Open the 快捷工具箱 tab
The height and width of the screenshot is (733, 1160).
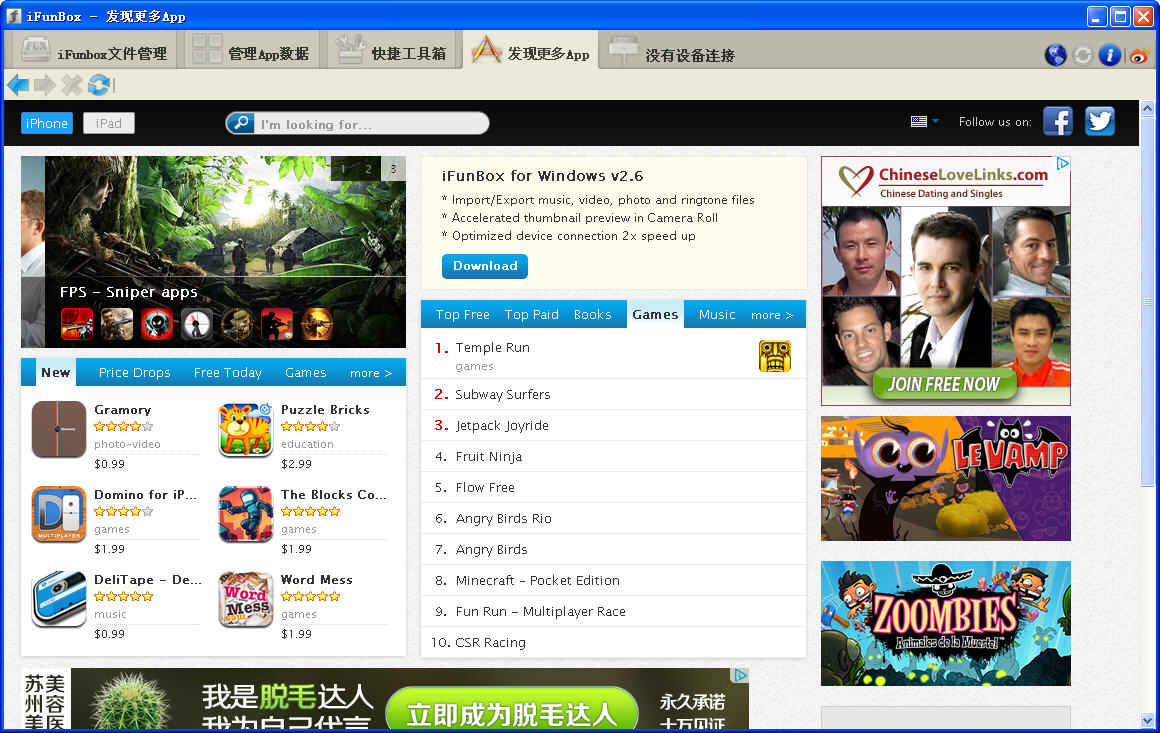(392, 50)
